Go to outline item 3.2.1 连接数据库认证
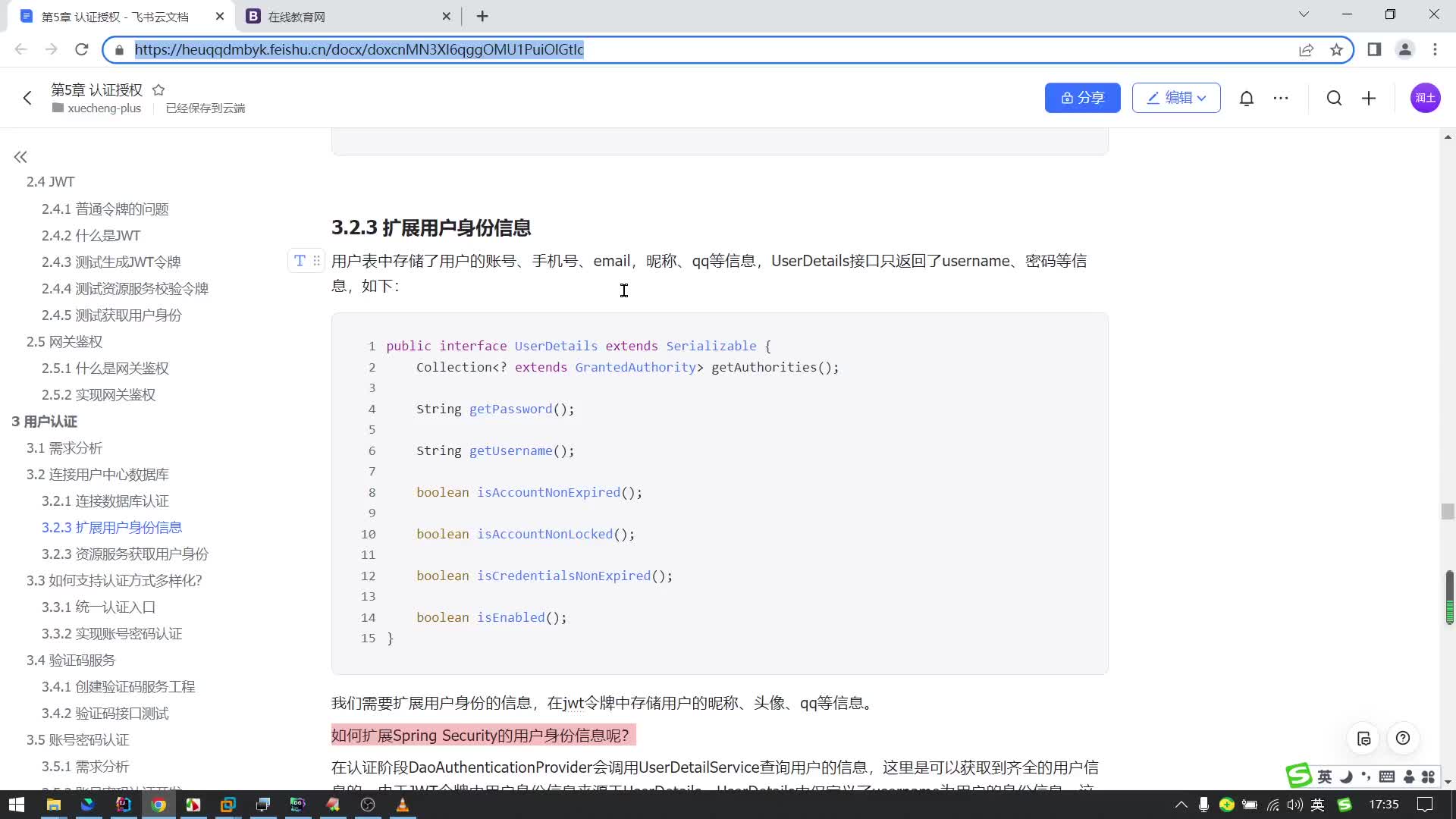This screenshot has height=819, width=1456. [x=105, y=500]
